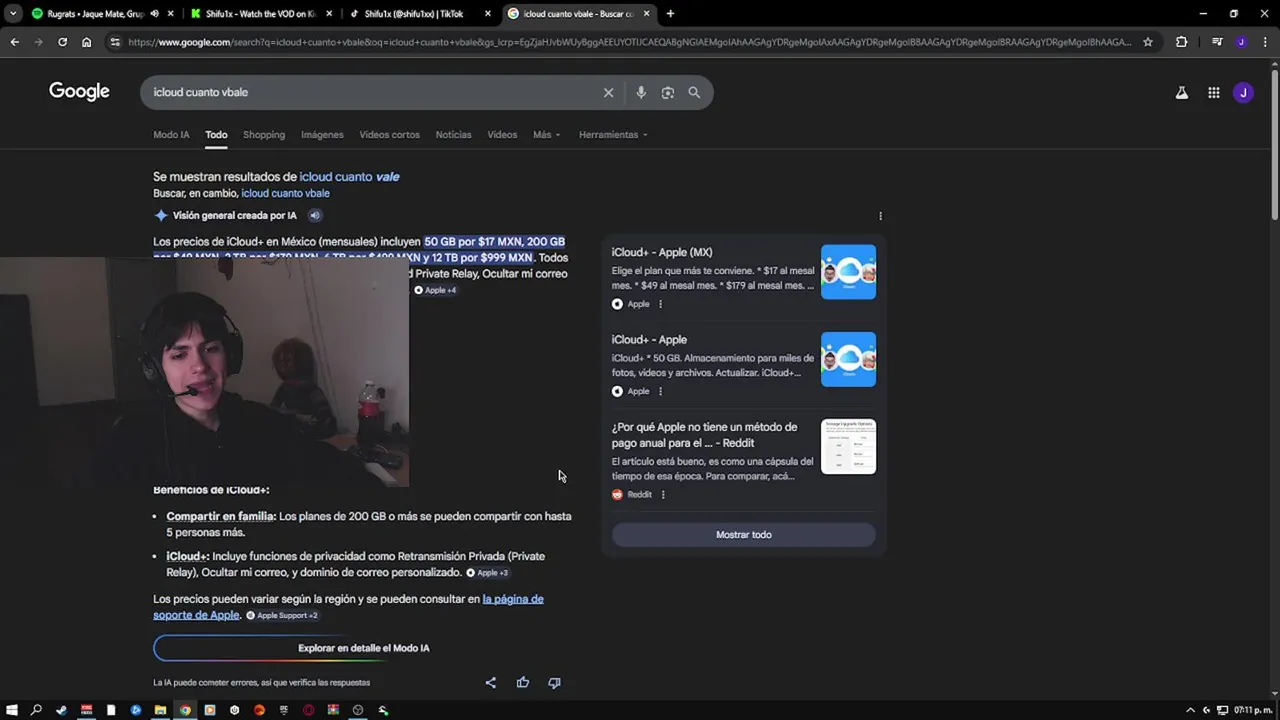1280x720 pixels.
Task: Open Google Lens image search
Action: click(x=667, y=92)
